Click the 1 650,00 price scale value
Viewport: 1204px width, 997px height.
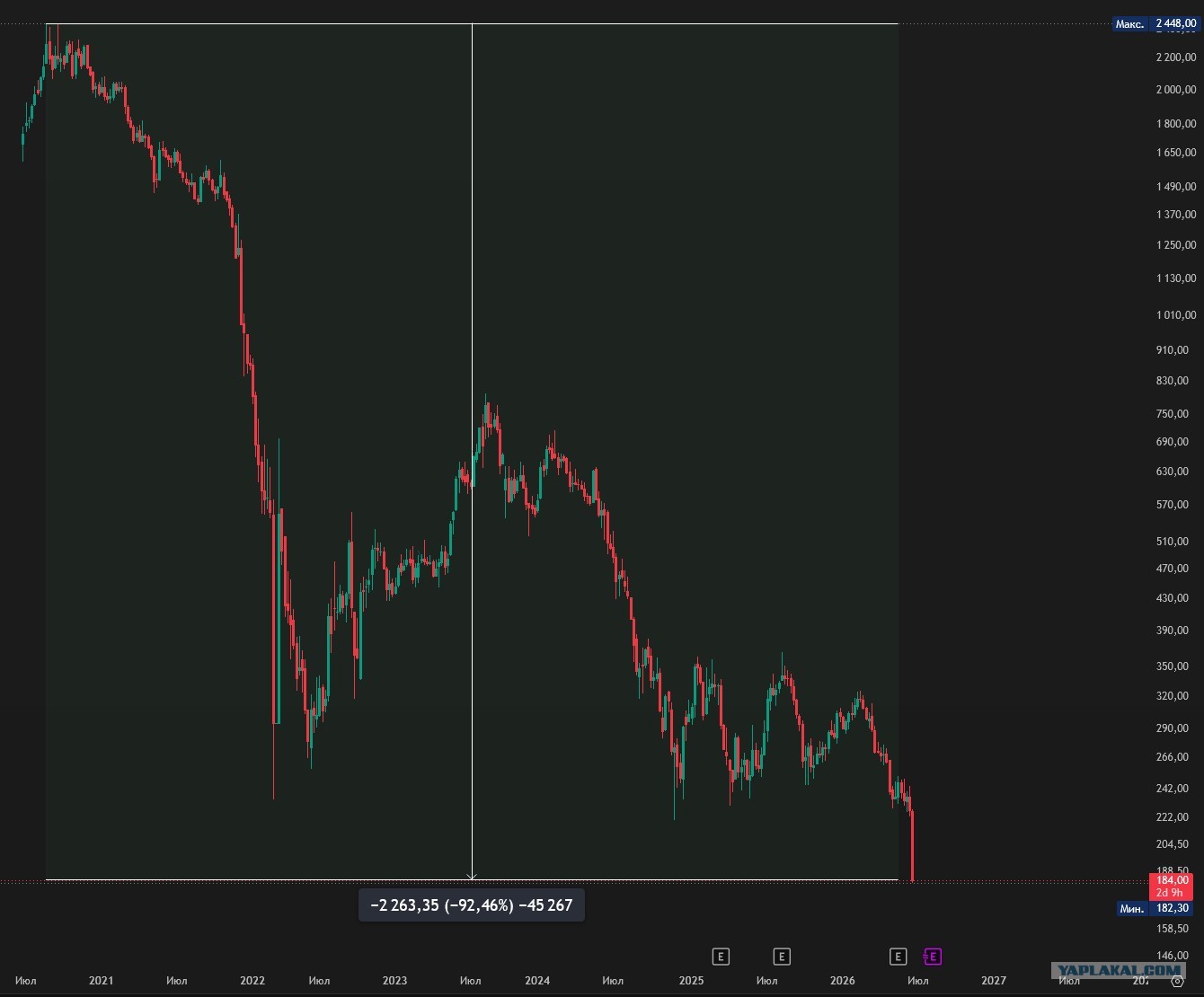click(1176, 153)
